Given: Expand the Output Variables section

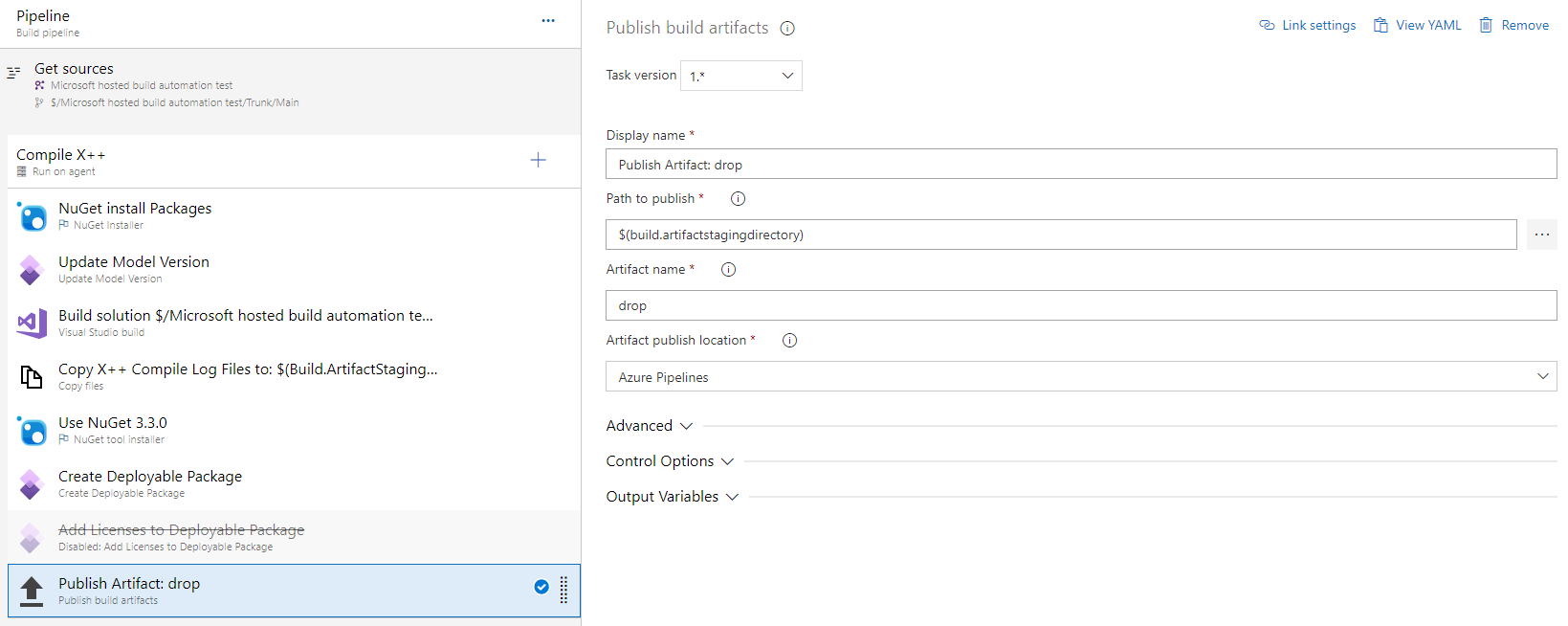Looking at the screenshot, I should [673, 497].
